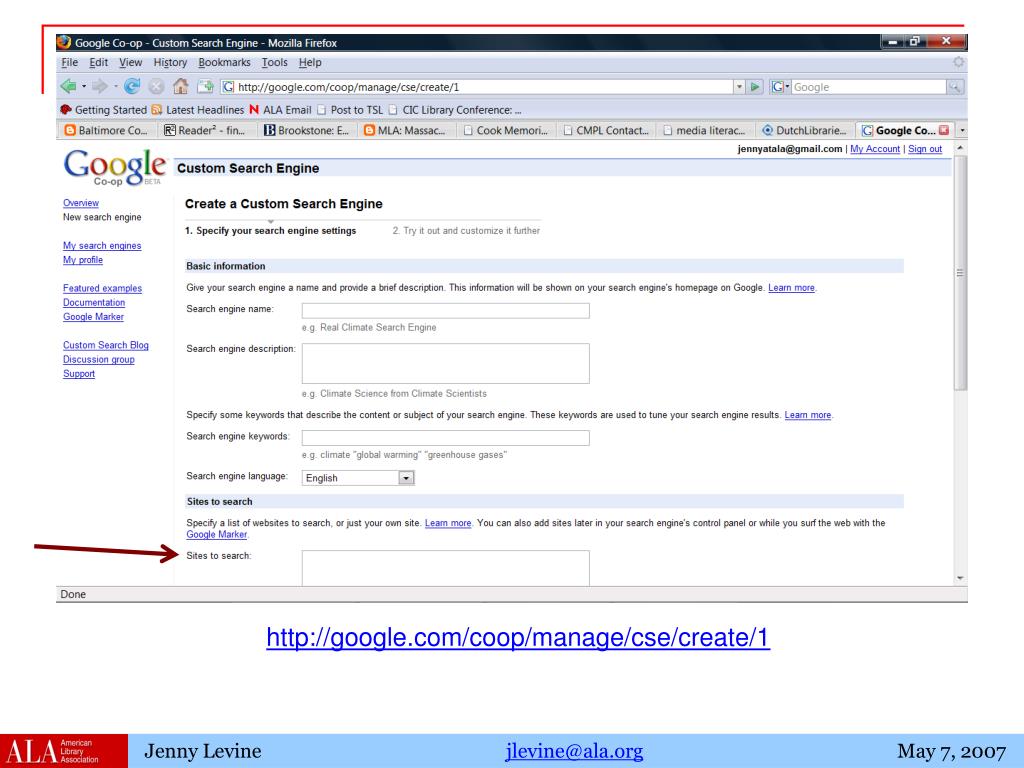Click the green Go arrow next to address bar
The image size is (1024, 768).
[x=755, y=87]
